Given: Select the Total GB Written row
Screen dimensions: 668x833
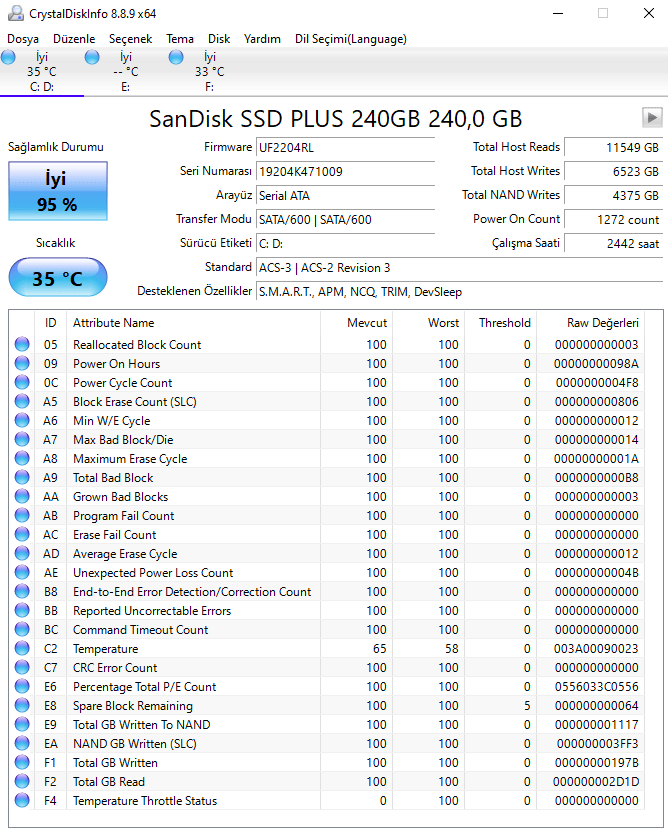Looking at the screenshot, I should [327, 762].
